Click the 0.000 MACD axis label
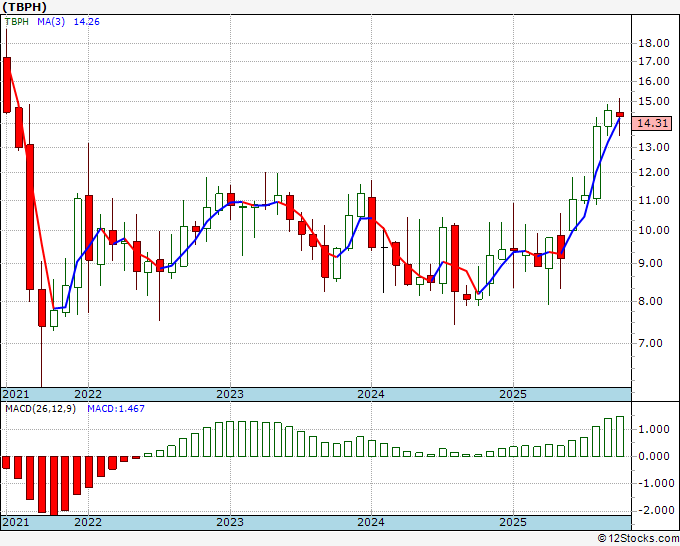680x546 pixels. (x=653, y=456)
